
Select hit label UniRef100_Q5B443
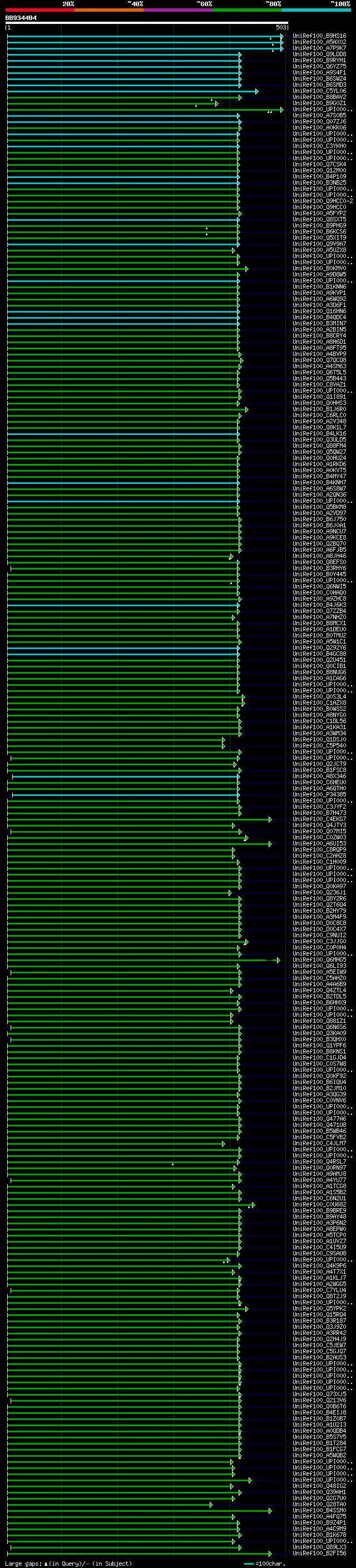pyautogui.click(x=319, y=379)
